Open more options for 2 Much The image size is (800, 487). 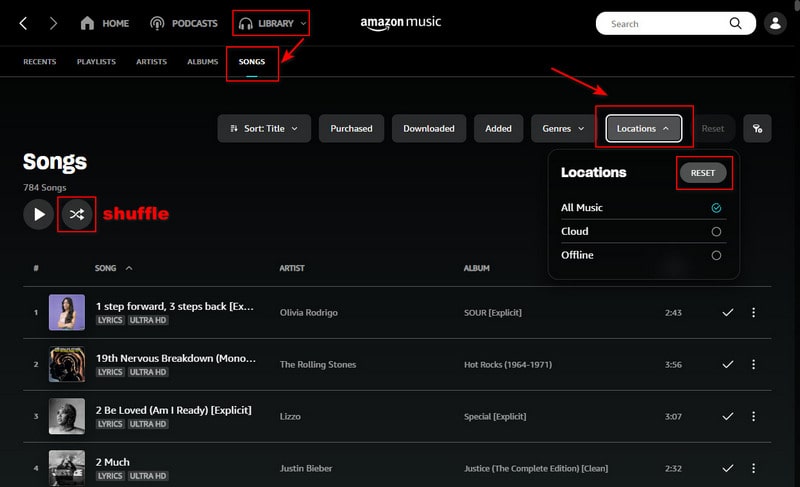[754, 468]
